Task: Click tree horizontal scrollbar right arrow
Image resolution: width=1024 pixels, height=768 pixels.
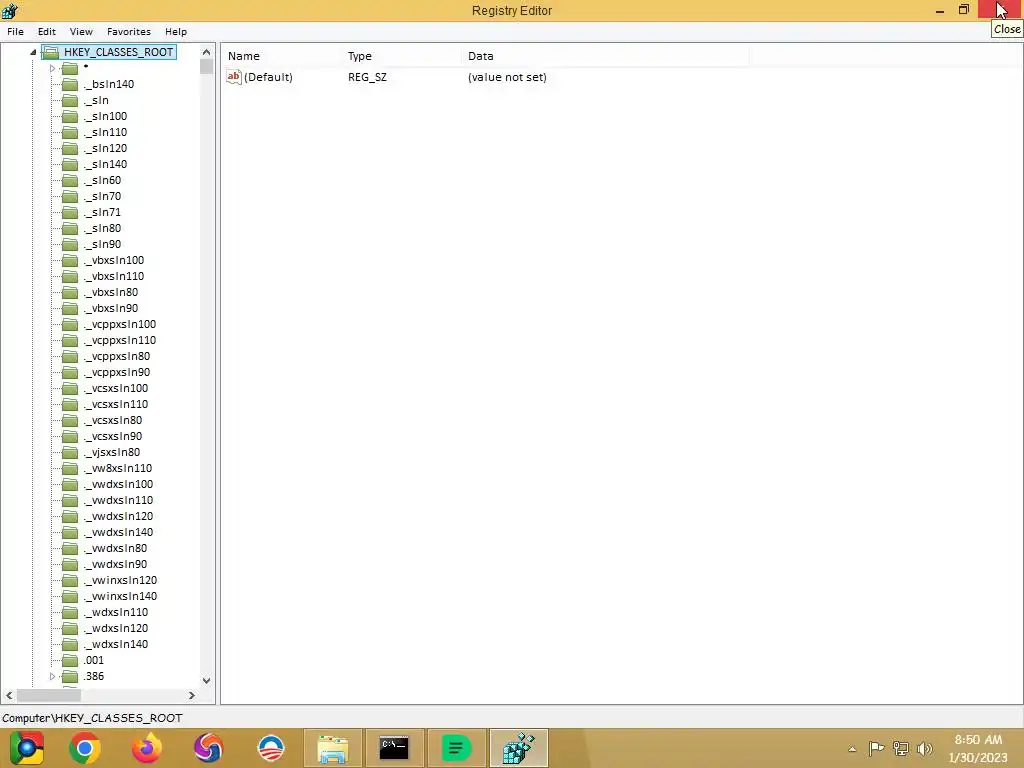Action: pyautogui.click(x=191, y=696)
